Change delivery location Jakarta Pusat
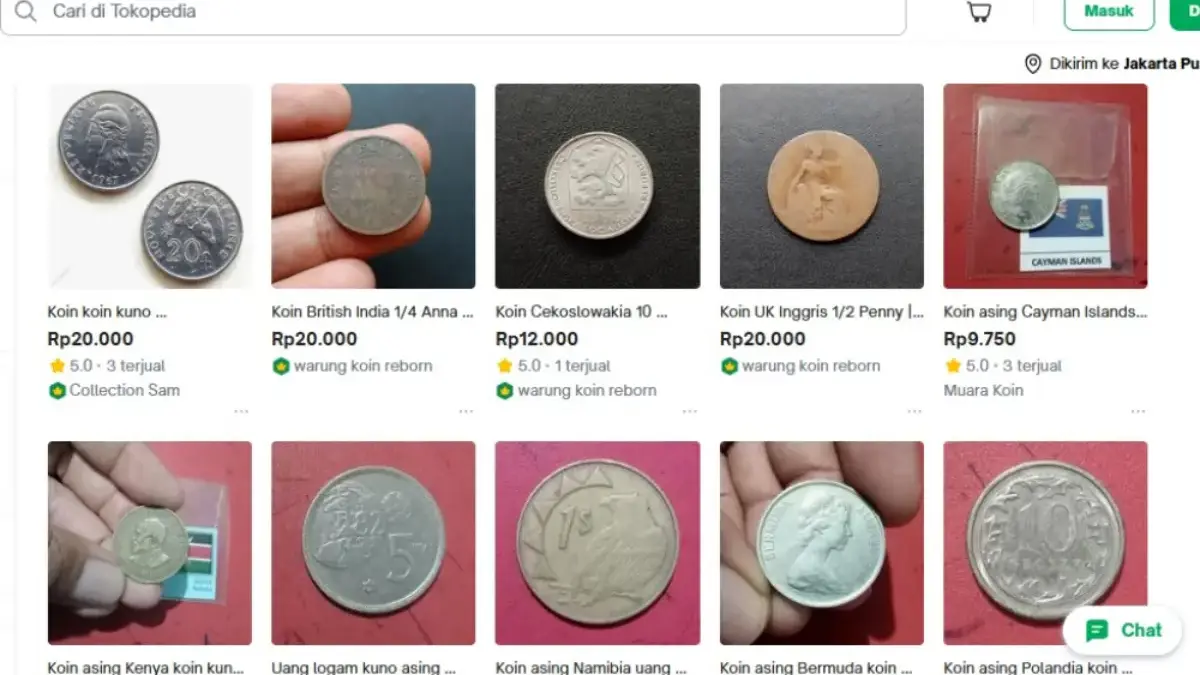This screenshot has width=1200, height=675. [x=1160, y=64]
